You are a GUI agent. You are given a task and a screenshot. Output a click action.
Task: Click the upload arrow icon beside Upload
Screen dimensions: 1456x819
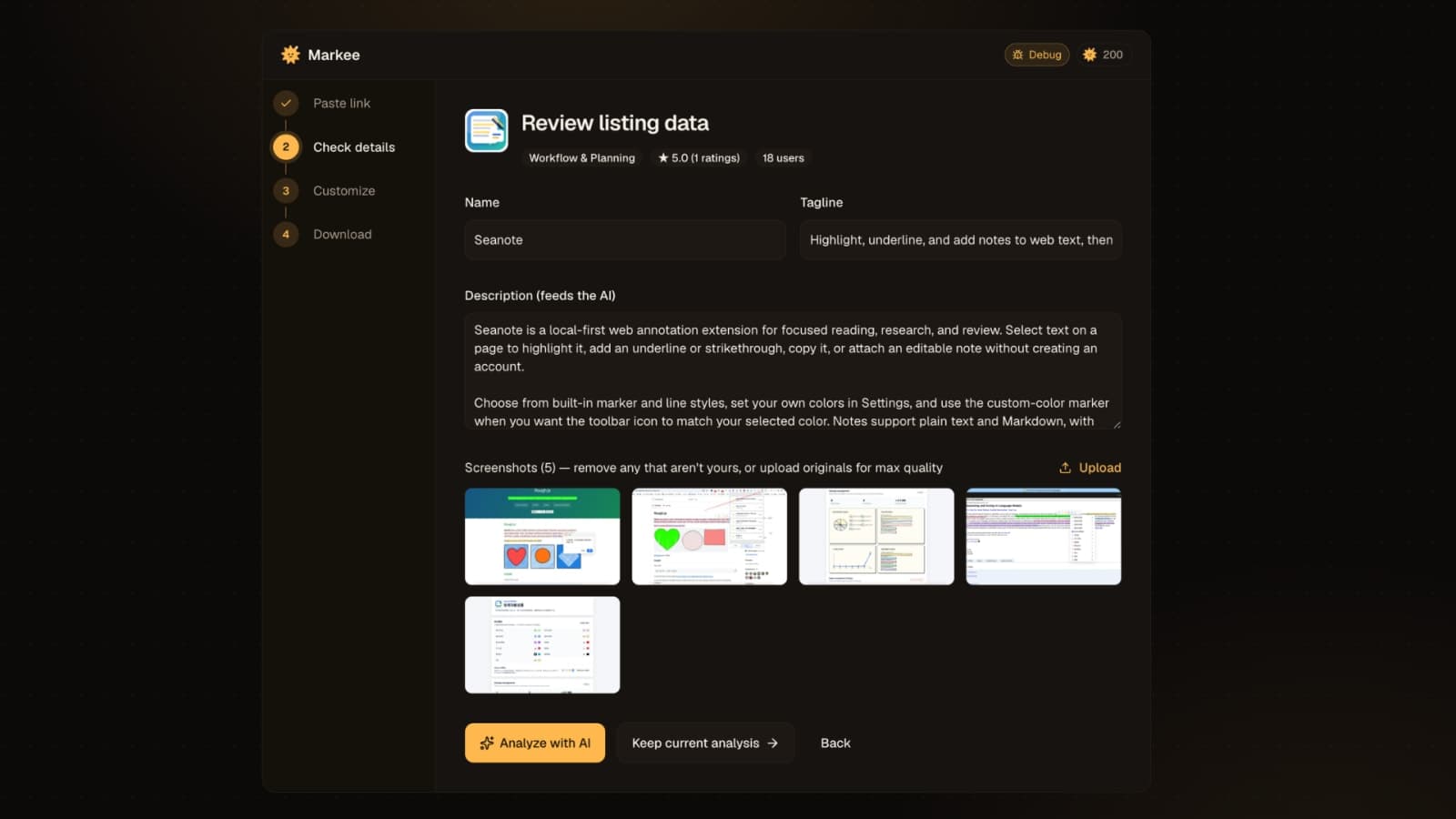[1065, 468]
